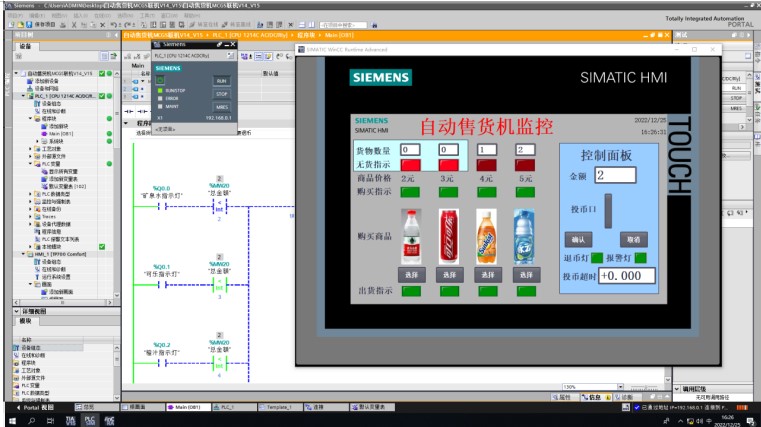
Task: Collapse the 程序块 folder in tree
Action: [30, 118]
